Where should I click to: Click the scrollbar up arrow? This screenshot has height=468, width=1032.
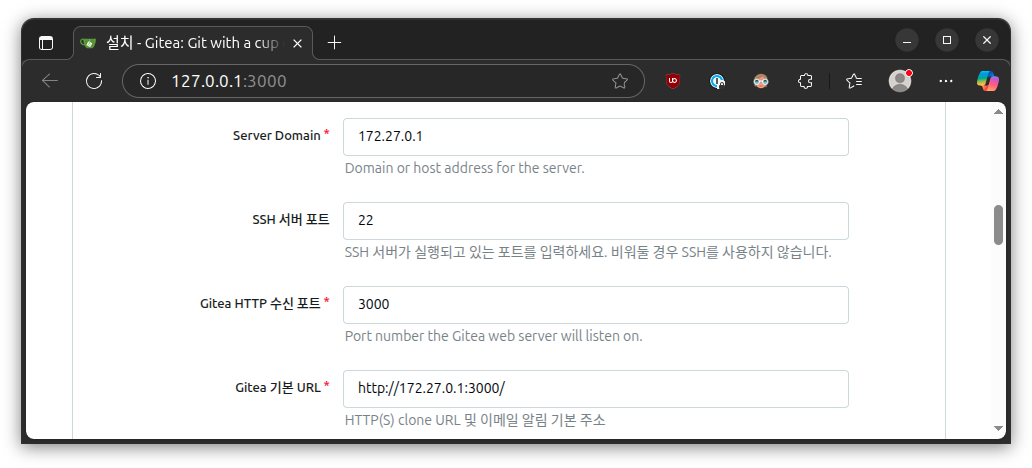(x=998, y=111)
